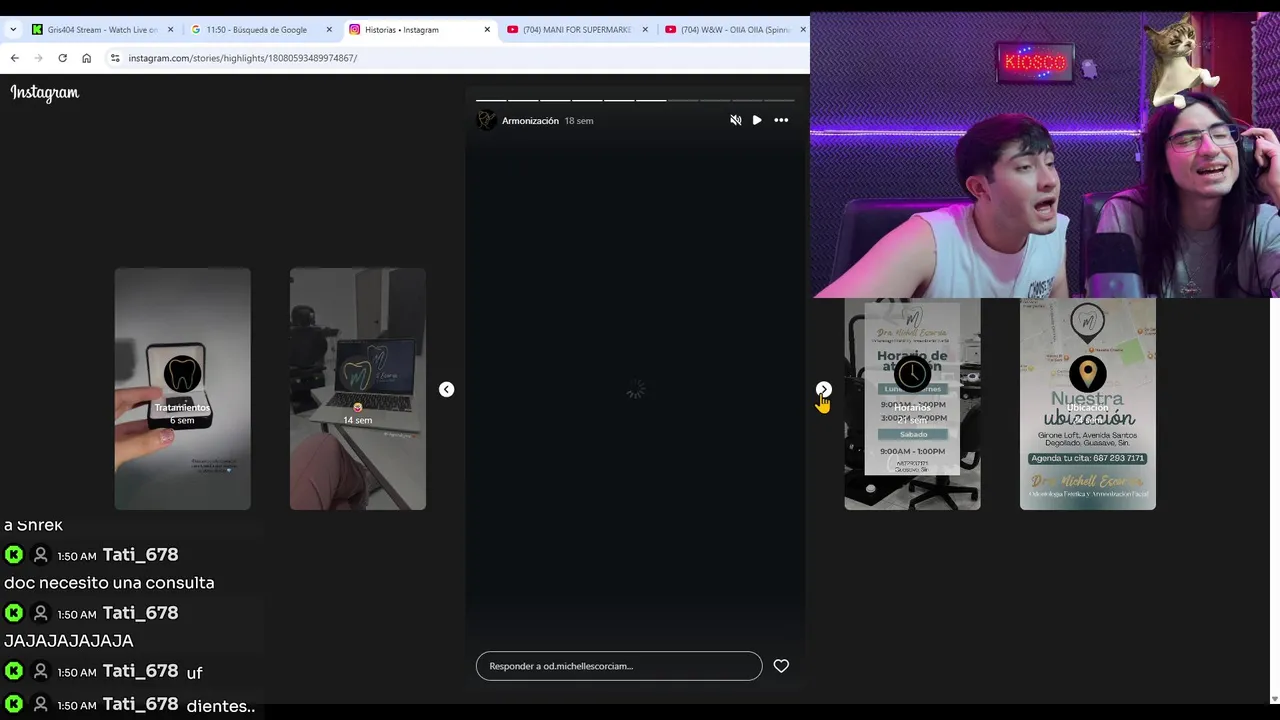Viewport: 1280px width, 720px height.
Task: Unmute the story audio
Action: click(735, 120)
